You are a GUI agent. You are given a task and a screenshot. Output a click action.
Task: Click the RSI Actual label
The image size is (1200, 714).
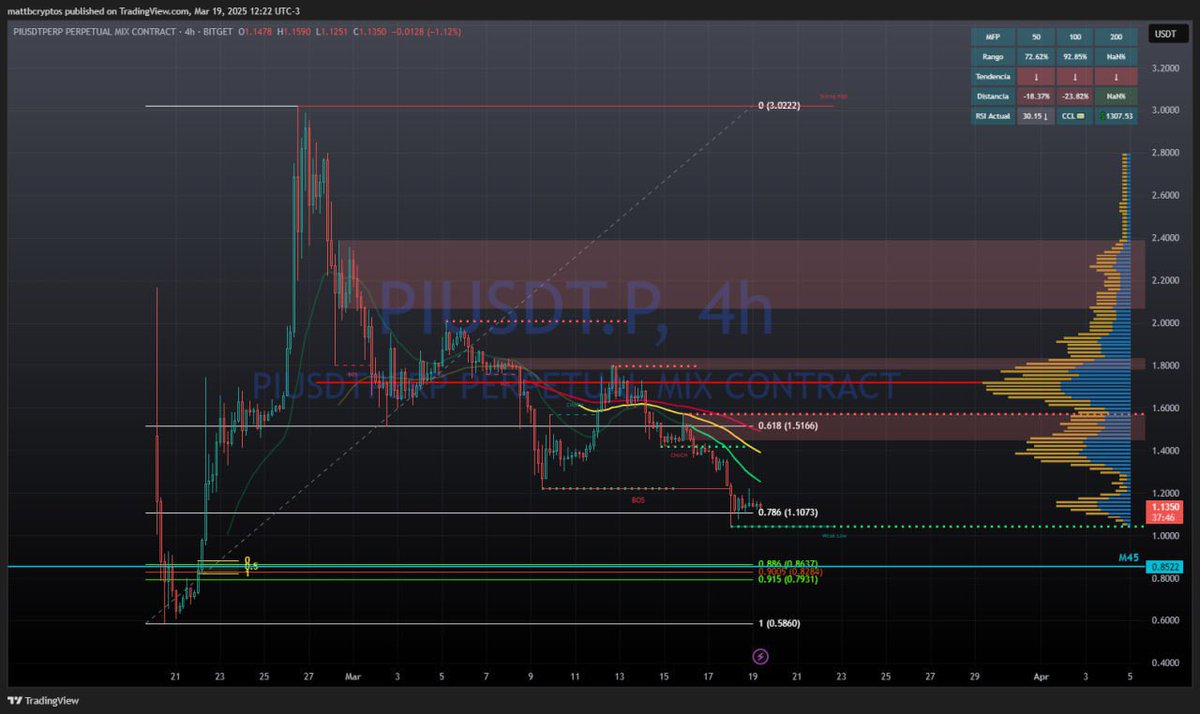(994, 116)
